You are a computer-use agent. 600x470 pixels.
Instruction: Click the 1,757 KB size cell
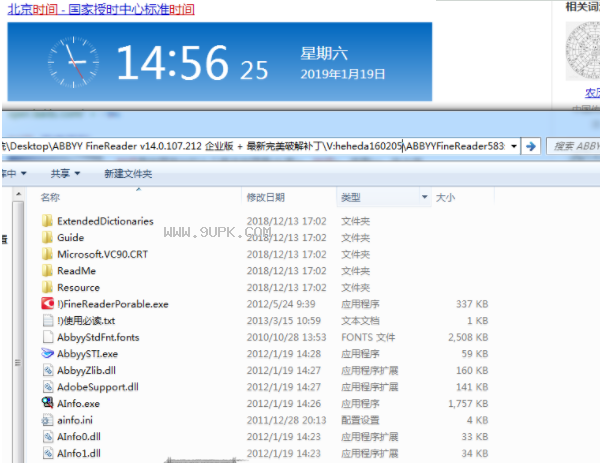[x=468, y=403]
